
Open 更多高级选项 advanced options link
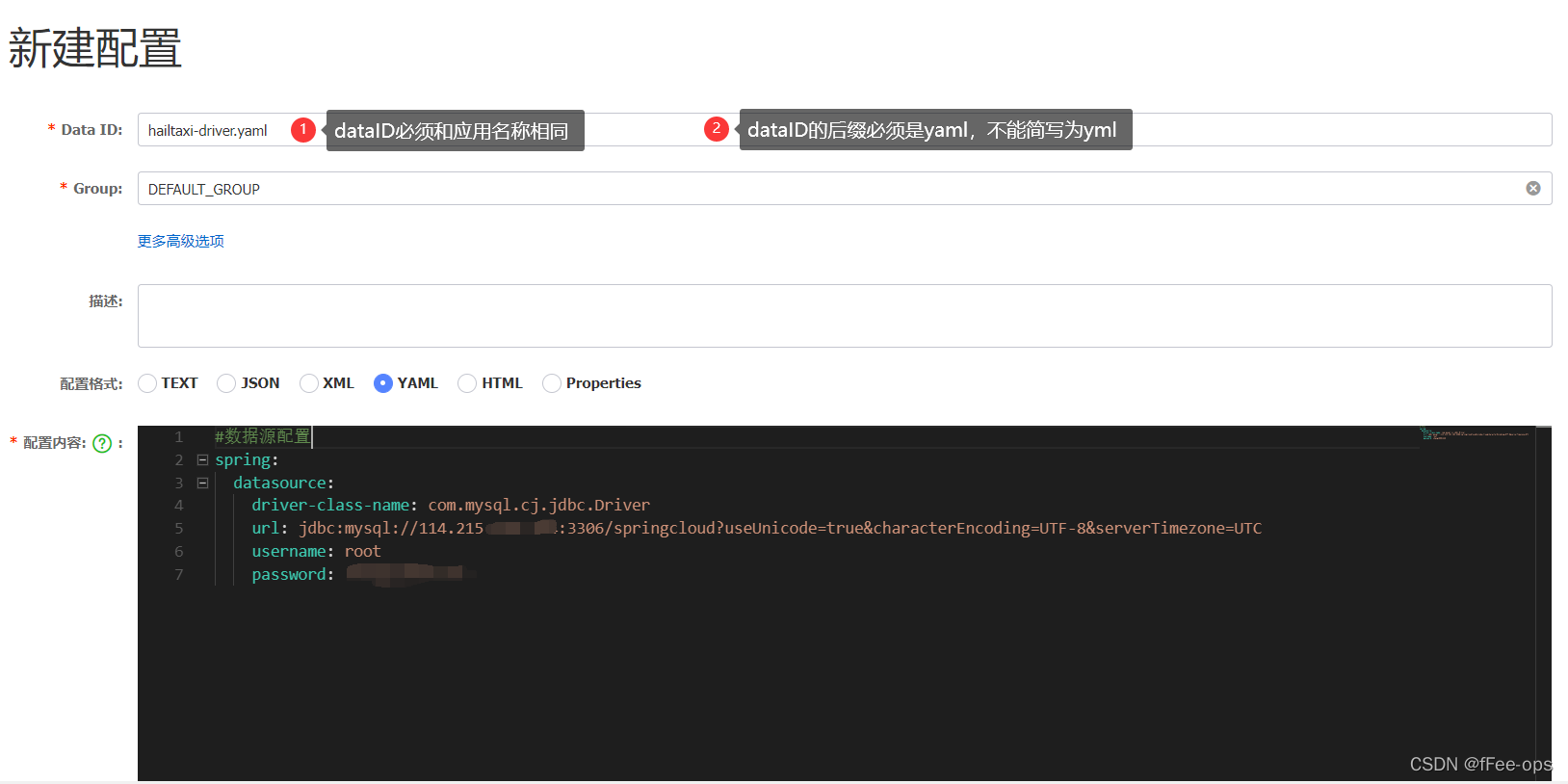(180, 241)
